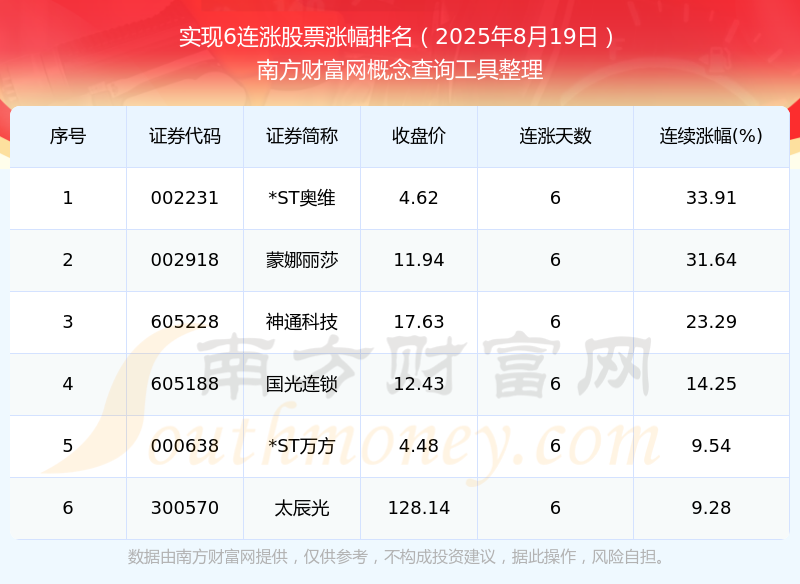Click rank number 4 in 序号 column

68,384
